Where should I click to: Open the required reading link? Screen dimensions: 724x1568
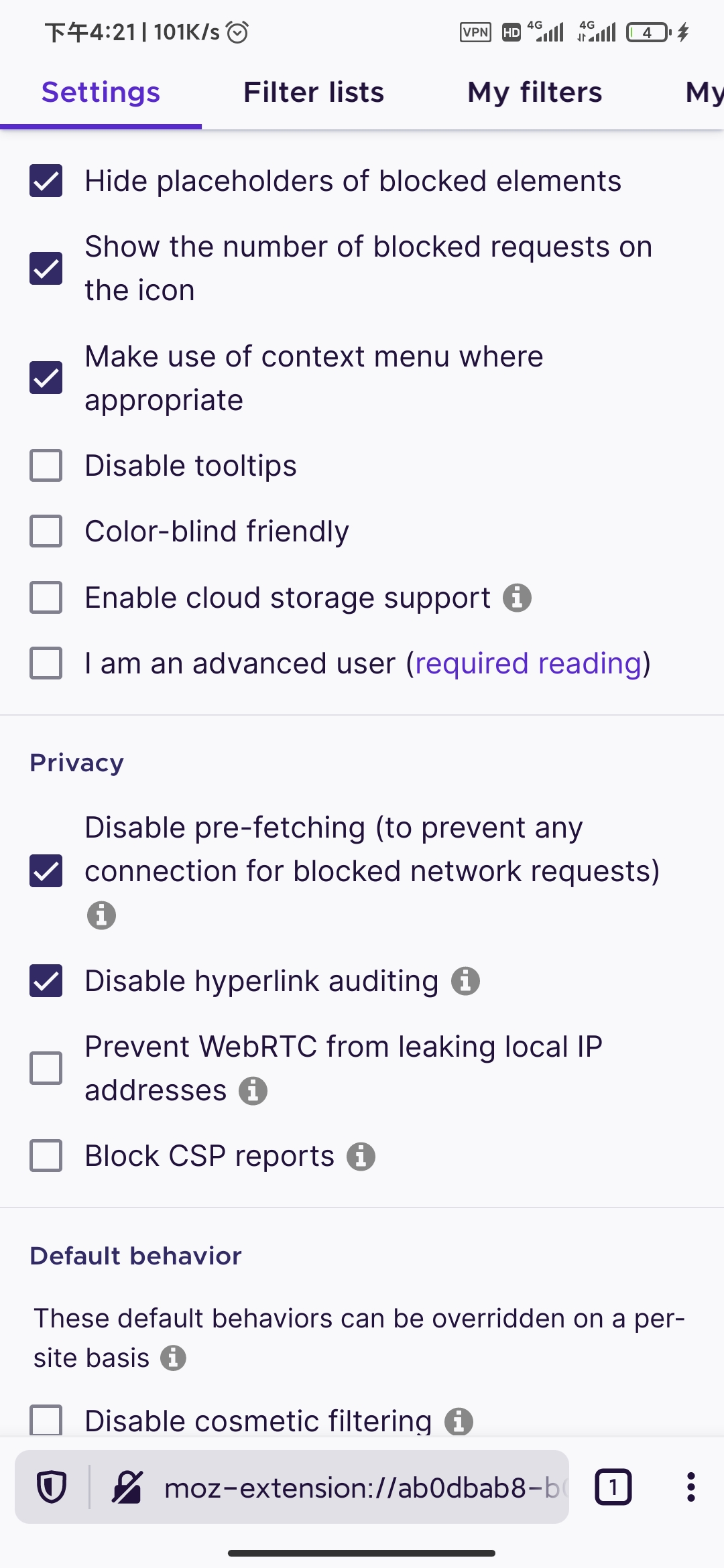click(527, 663)
